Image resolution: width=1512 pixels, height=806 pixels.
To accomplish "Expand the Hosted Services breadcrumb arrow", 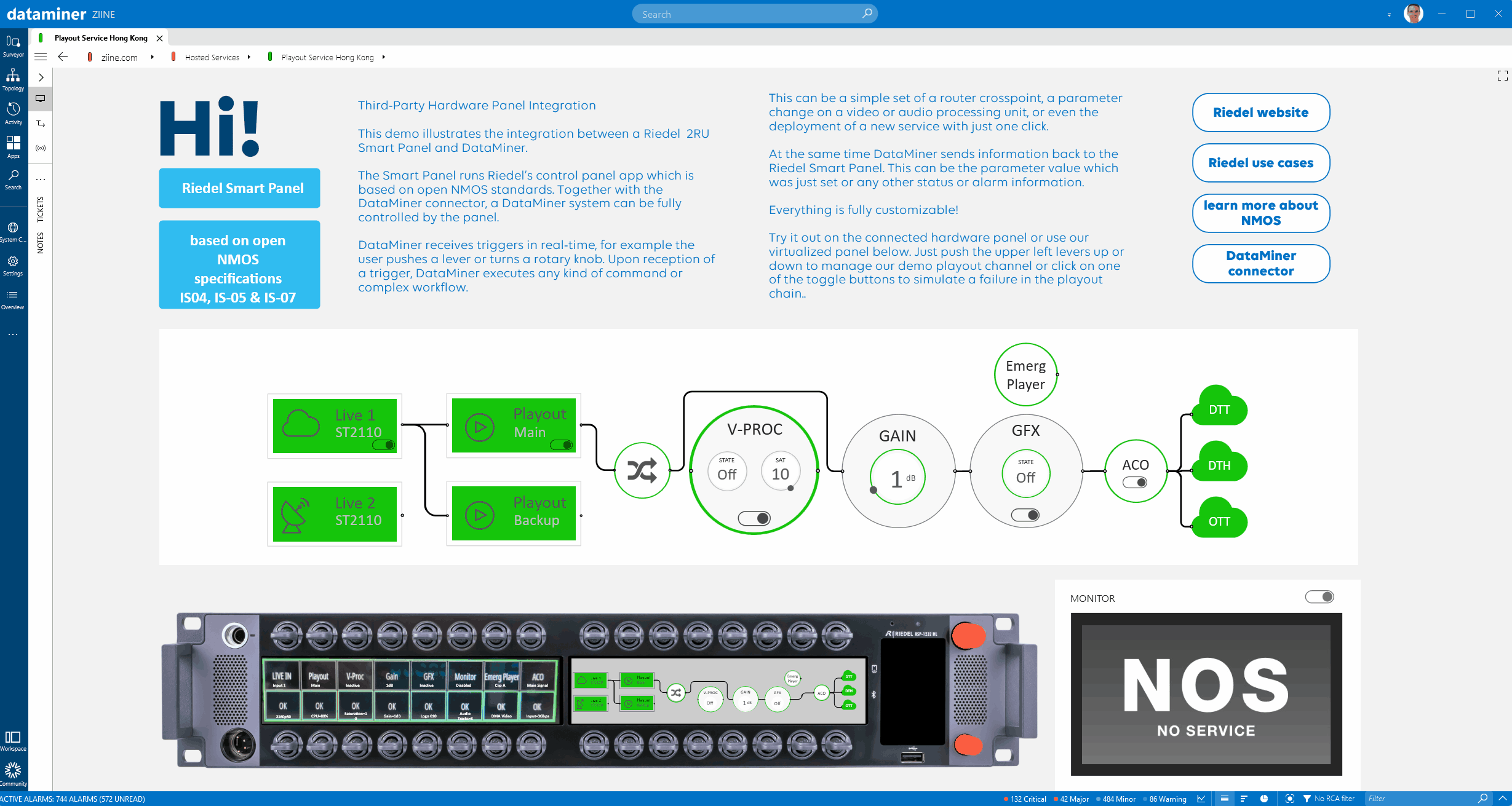I will 249,57.
